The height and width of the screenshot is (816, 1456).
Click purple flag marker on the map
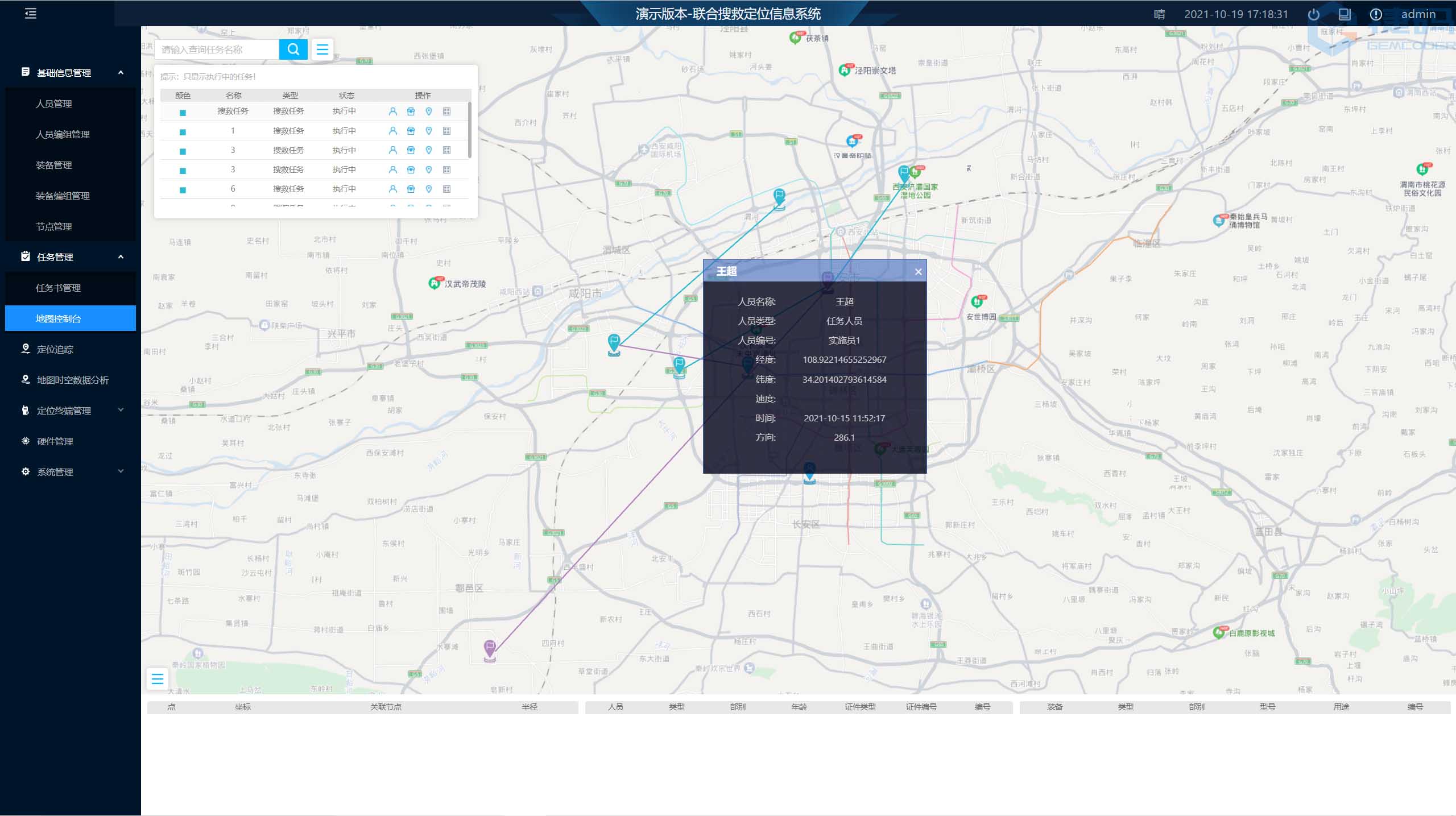point(490,648)
